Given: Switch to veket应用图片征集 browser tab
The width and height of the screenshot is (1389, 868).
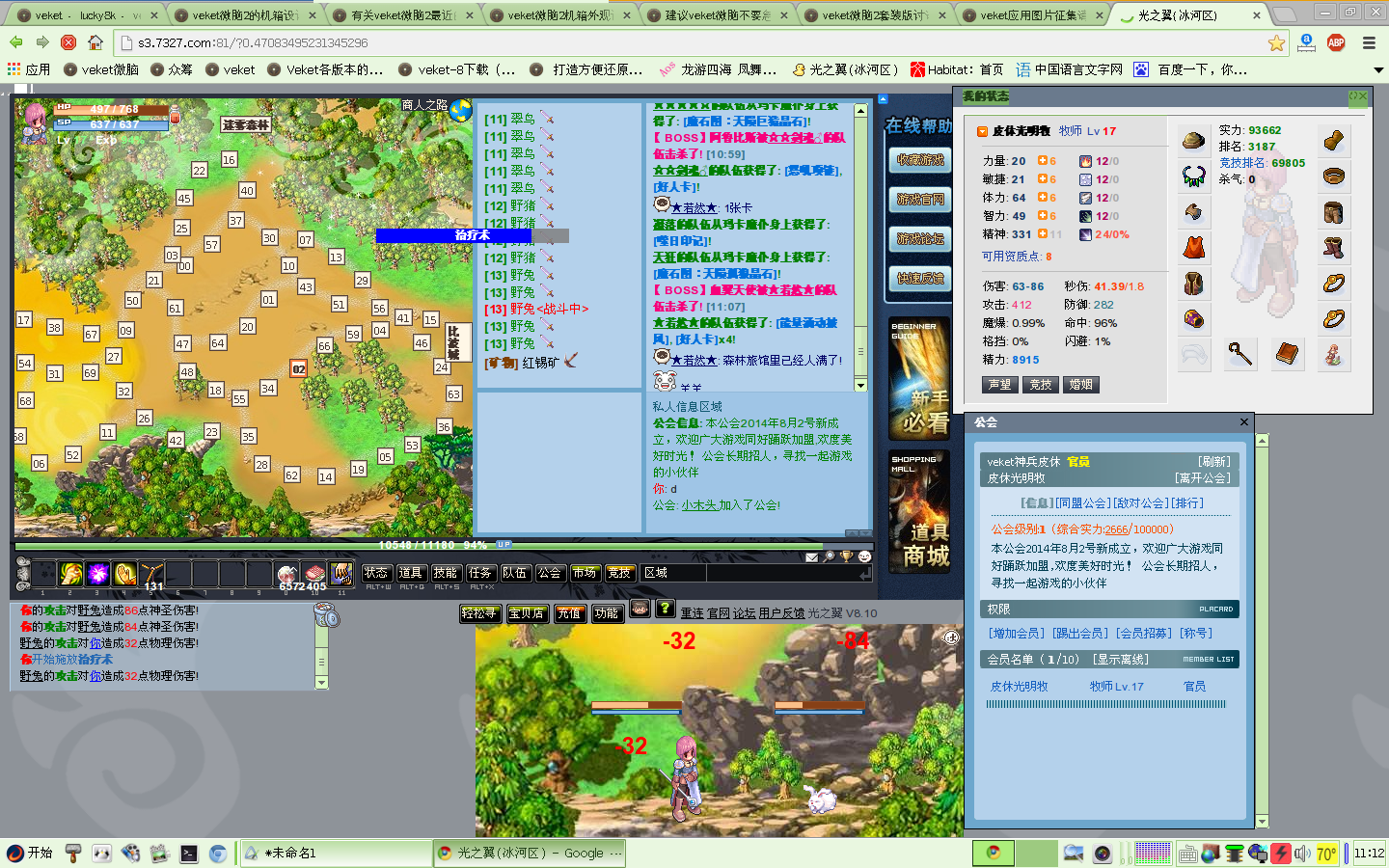Looking at the screenshot, I should 1033,15.
